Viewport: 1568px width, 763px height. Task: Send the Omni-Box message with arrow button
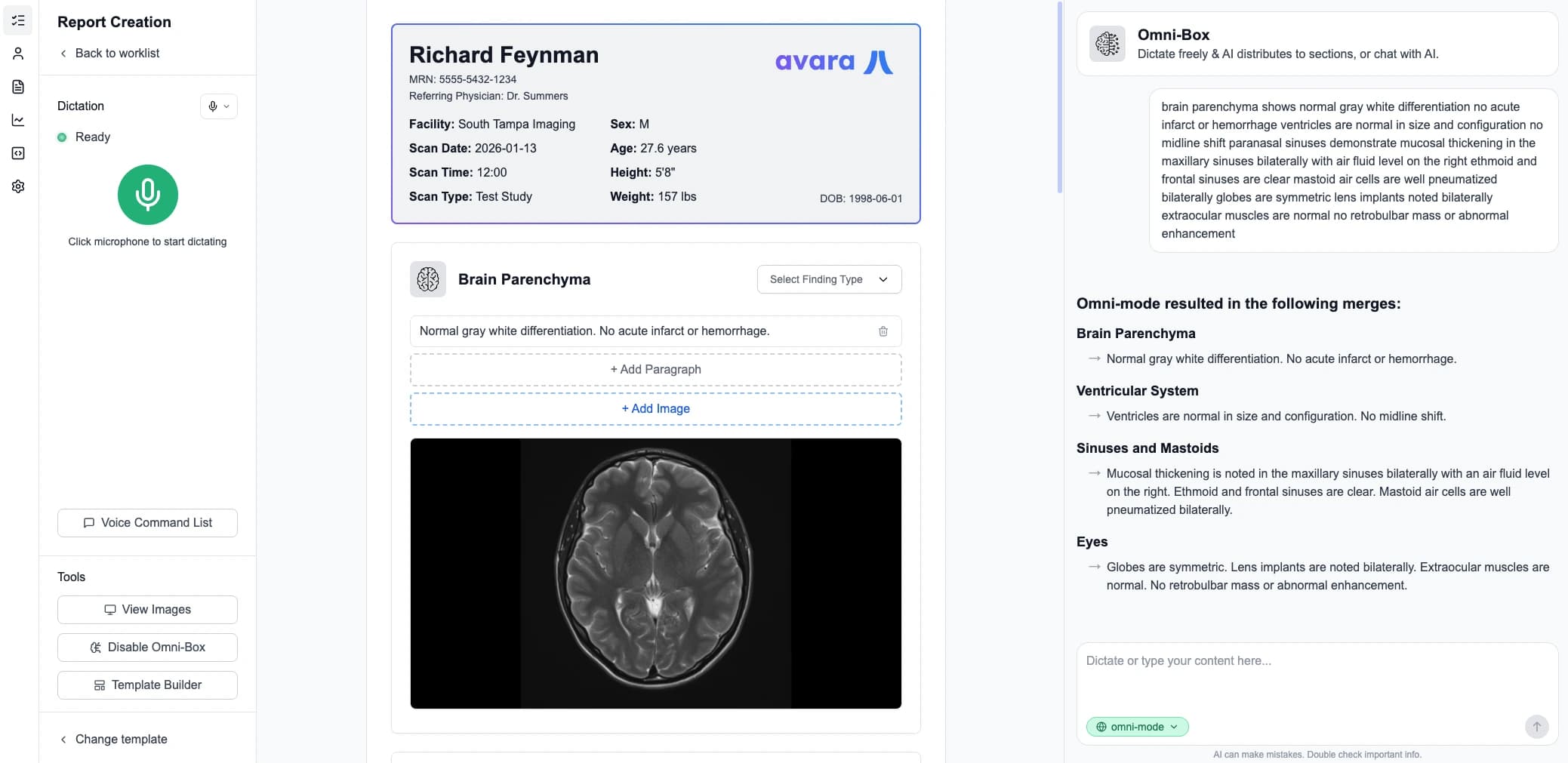(1536, 726)
